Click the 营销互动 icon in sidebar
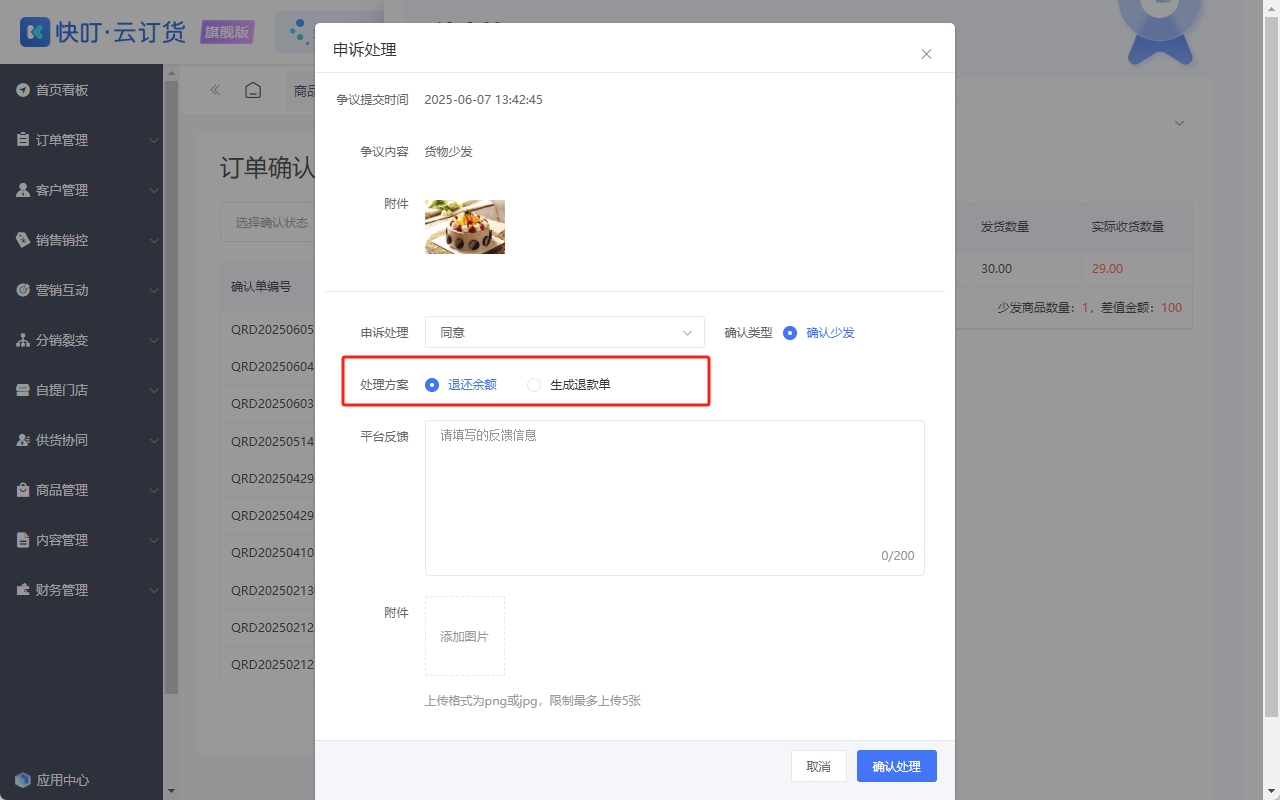The width and height of the screenshot is (1280, 800). [23, 290]
